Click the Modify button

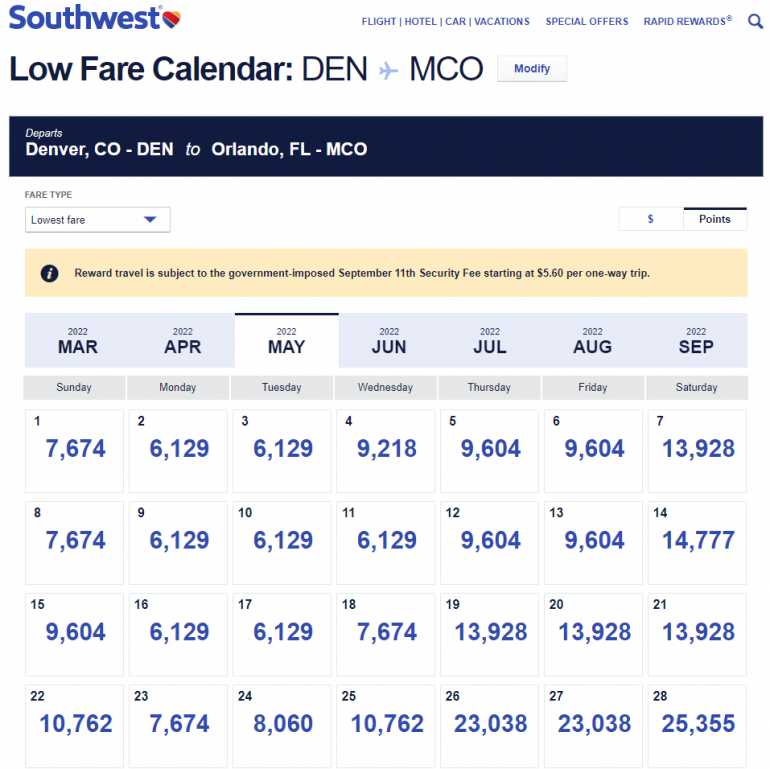[x=531, y=69]
